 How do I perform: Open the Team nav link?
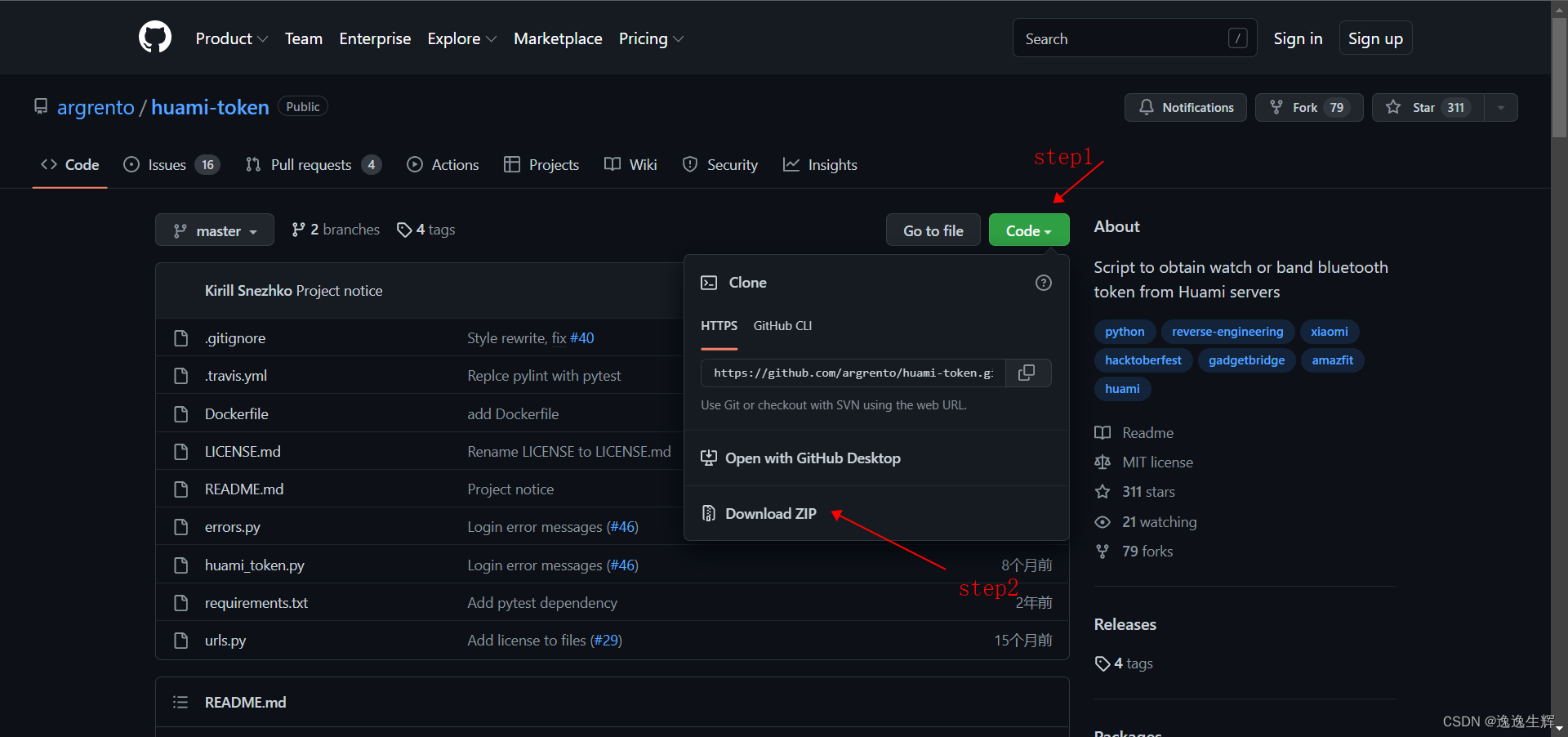coord(304,38)
